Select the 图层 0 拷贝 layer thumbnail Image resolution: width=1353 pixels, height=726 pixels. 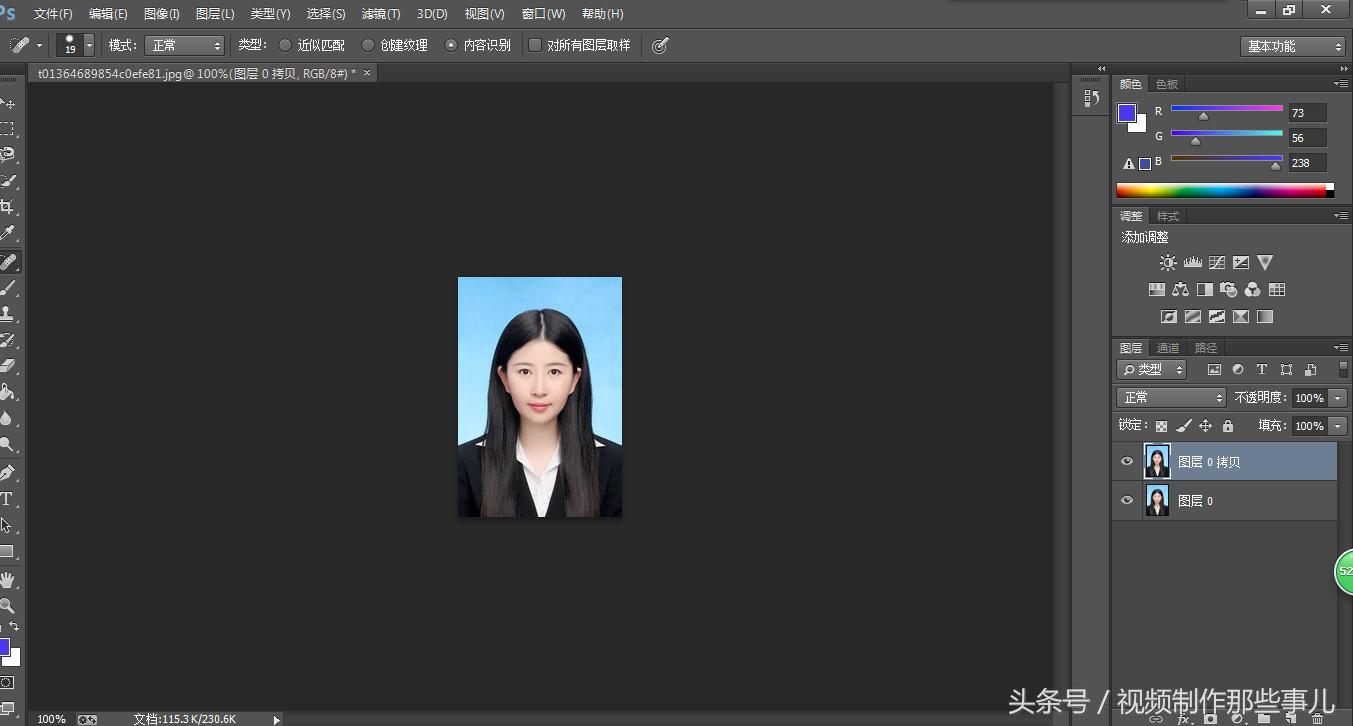(x=1157, y=461)
